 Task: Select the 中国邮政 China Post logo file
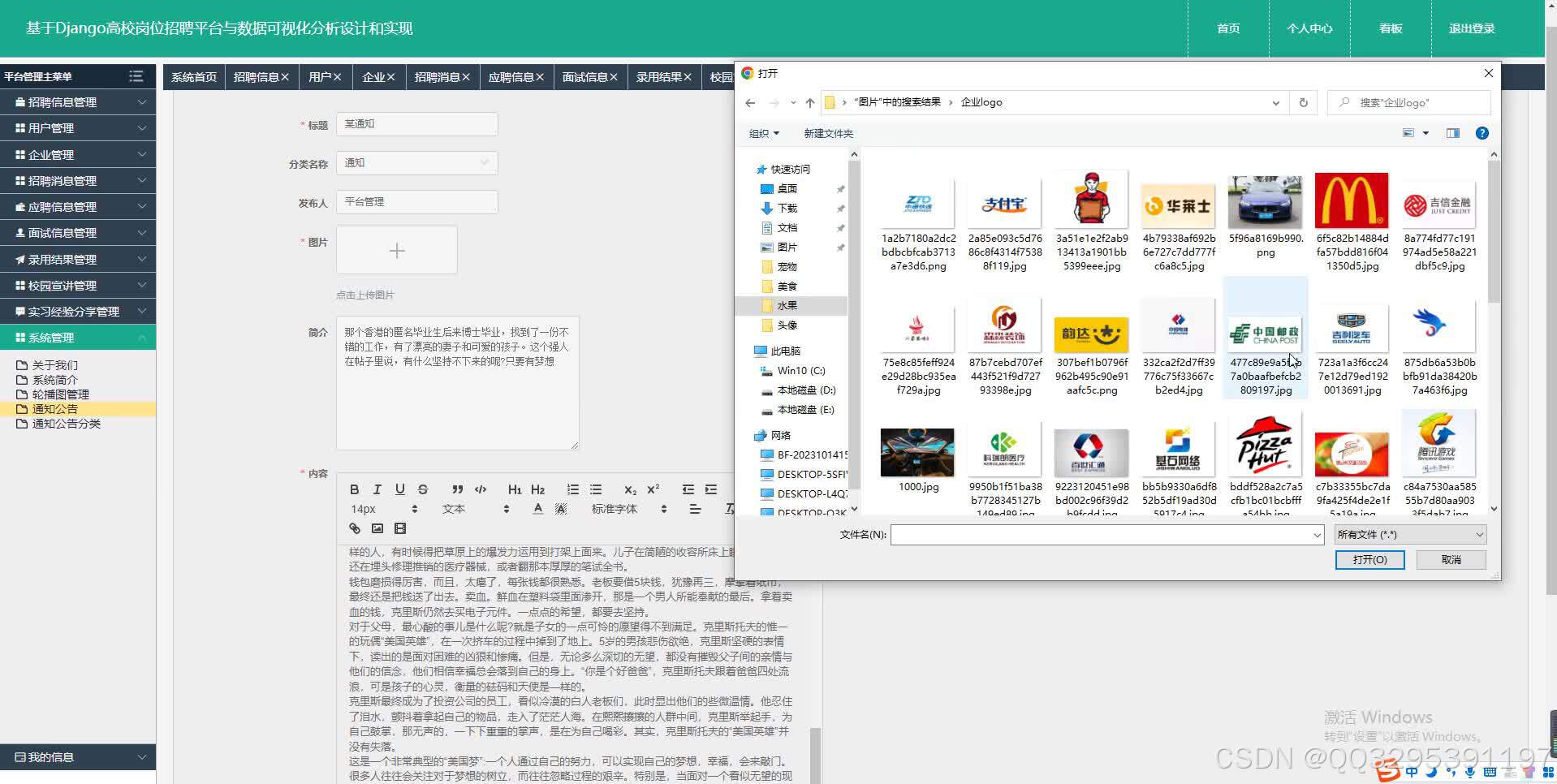1266,339
